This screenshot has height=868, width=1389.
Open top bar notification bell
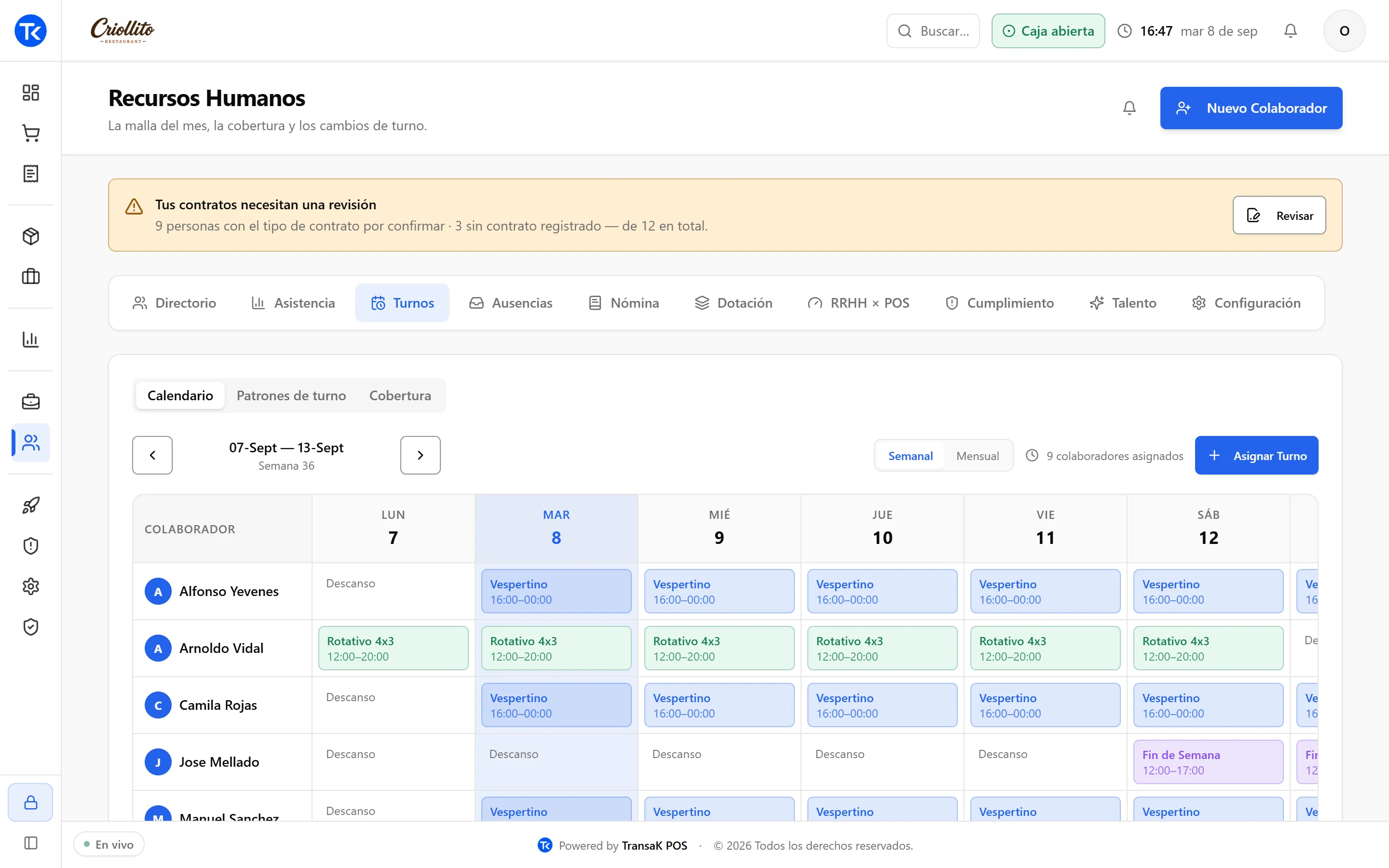coord(1290,31)
